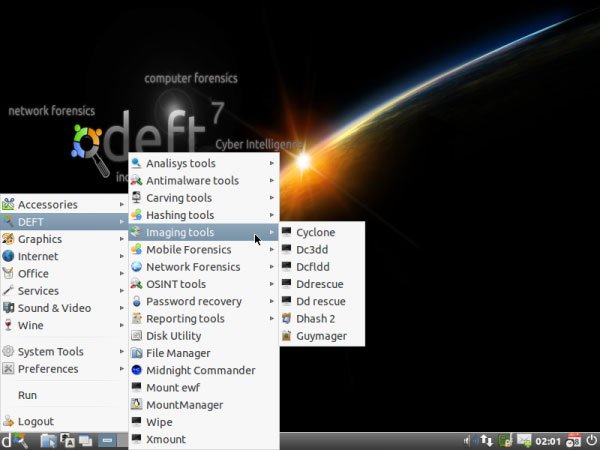This screenshot has width=600, height=450.
Task: Click the Reporting tools icon
Action: click(136, 318)
